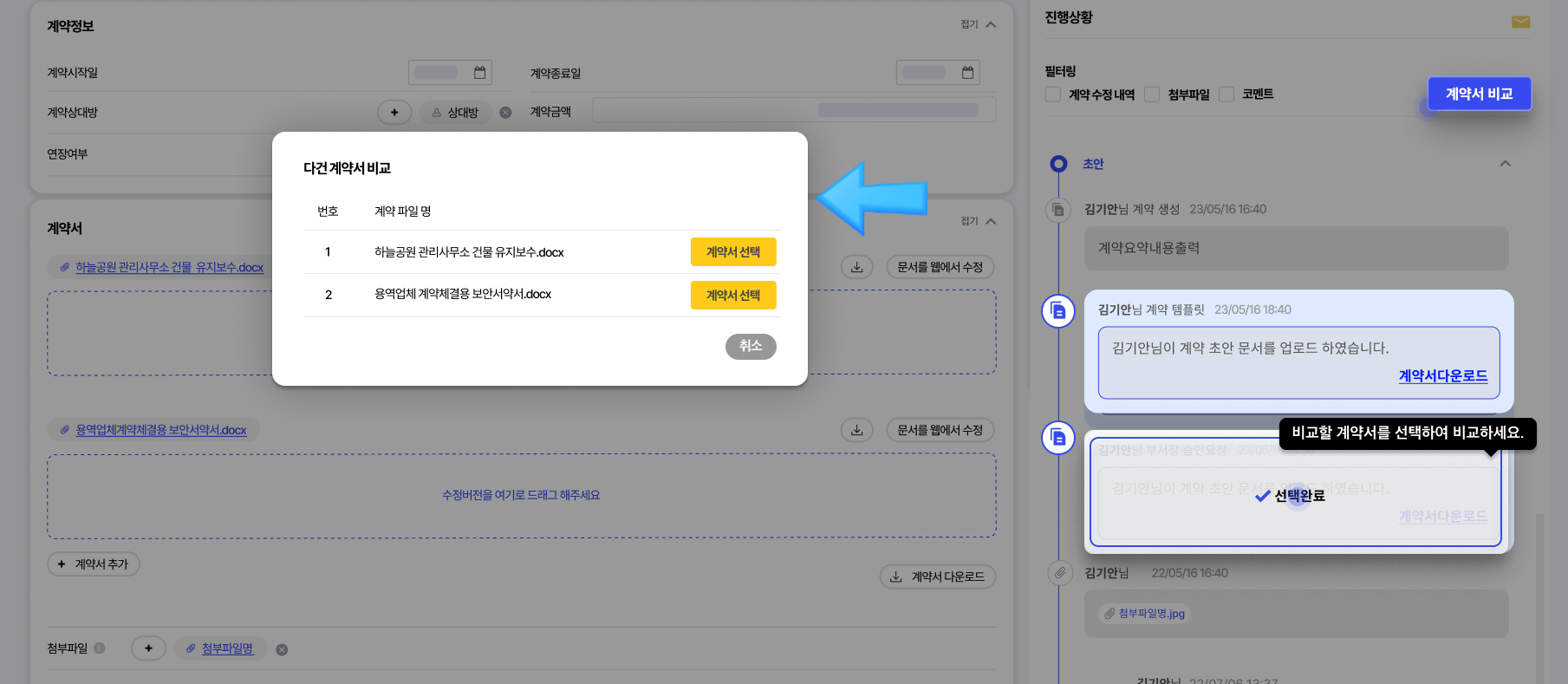Click first 문서를 웹에서 수정 button

[x=940, y=267]
